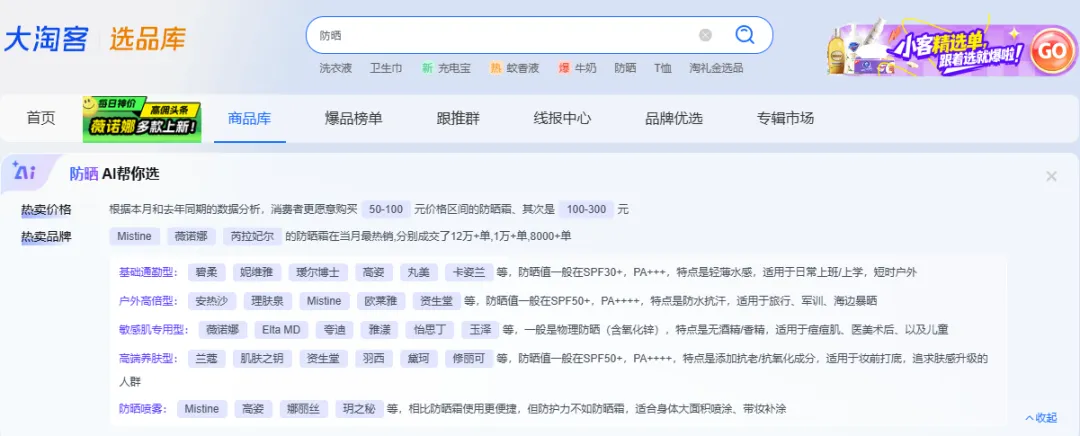Click the 户外高倍型 category label

(x=149, y=301)
